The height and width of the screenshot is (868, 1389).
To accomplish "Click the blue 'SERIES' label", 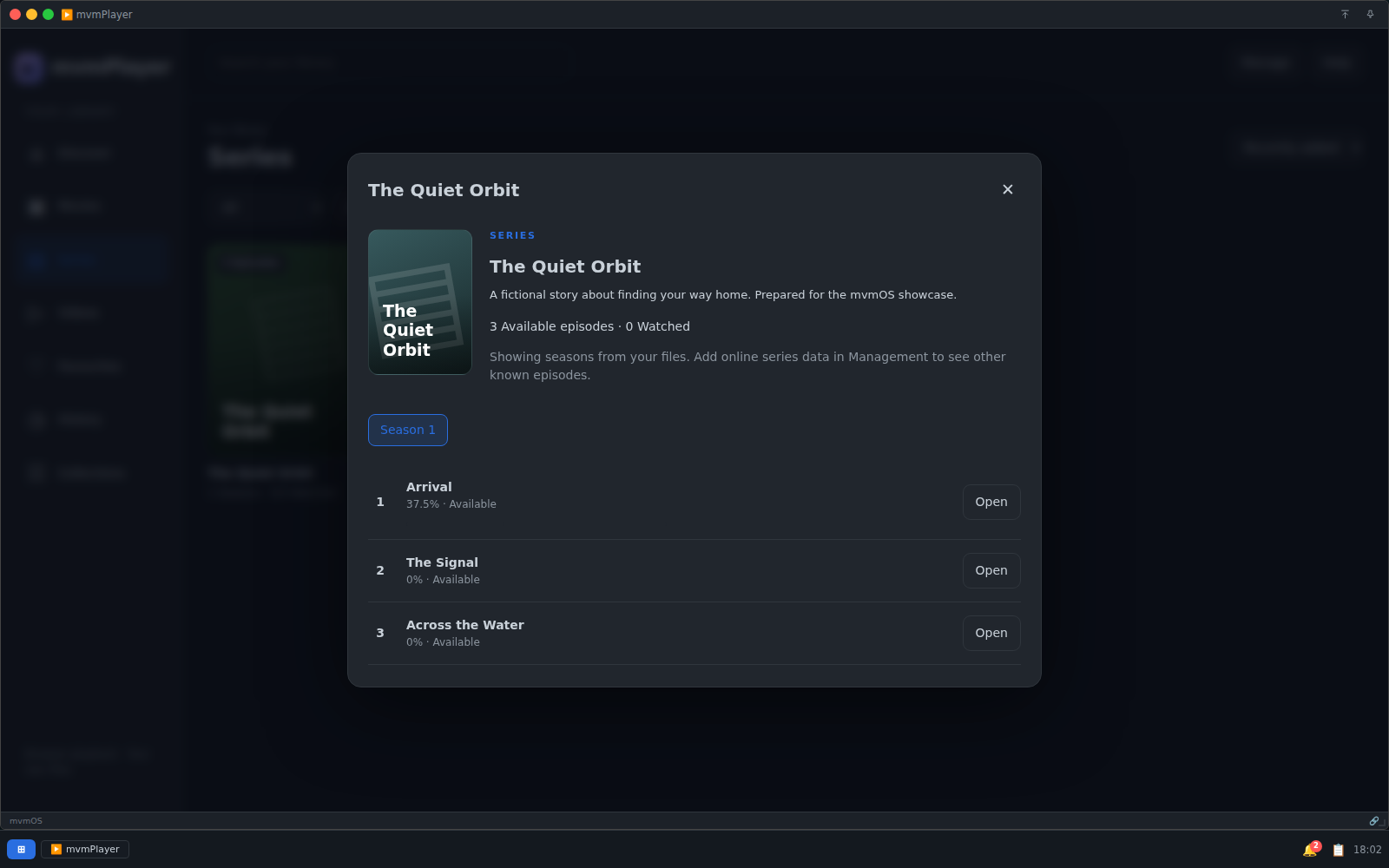I will click(512, 235).
